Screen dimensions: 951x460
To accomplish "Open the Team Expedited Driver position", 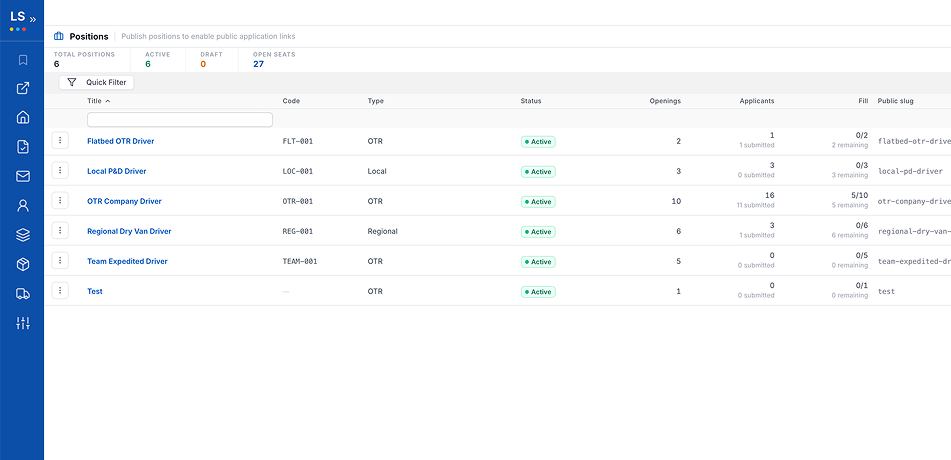I will tap(127, 262).
